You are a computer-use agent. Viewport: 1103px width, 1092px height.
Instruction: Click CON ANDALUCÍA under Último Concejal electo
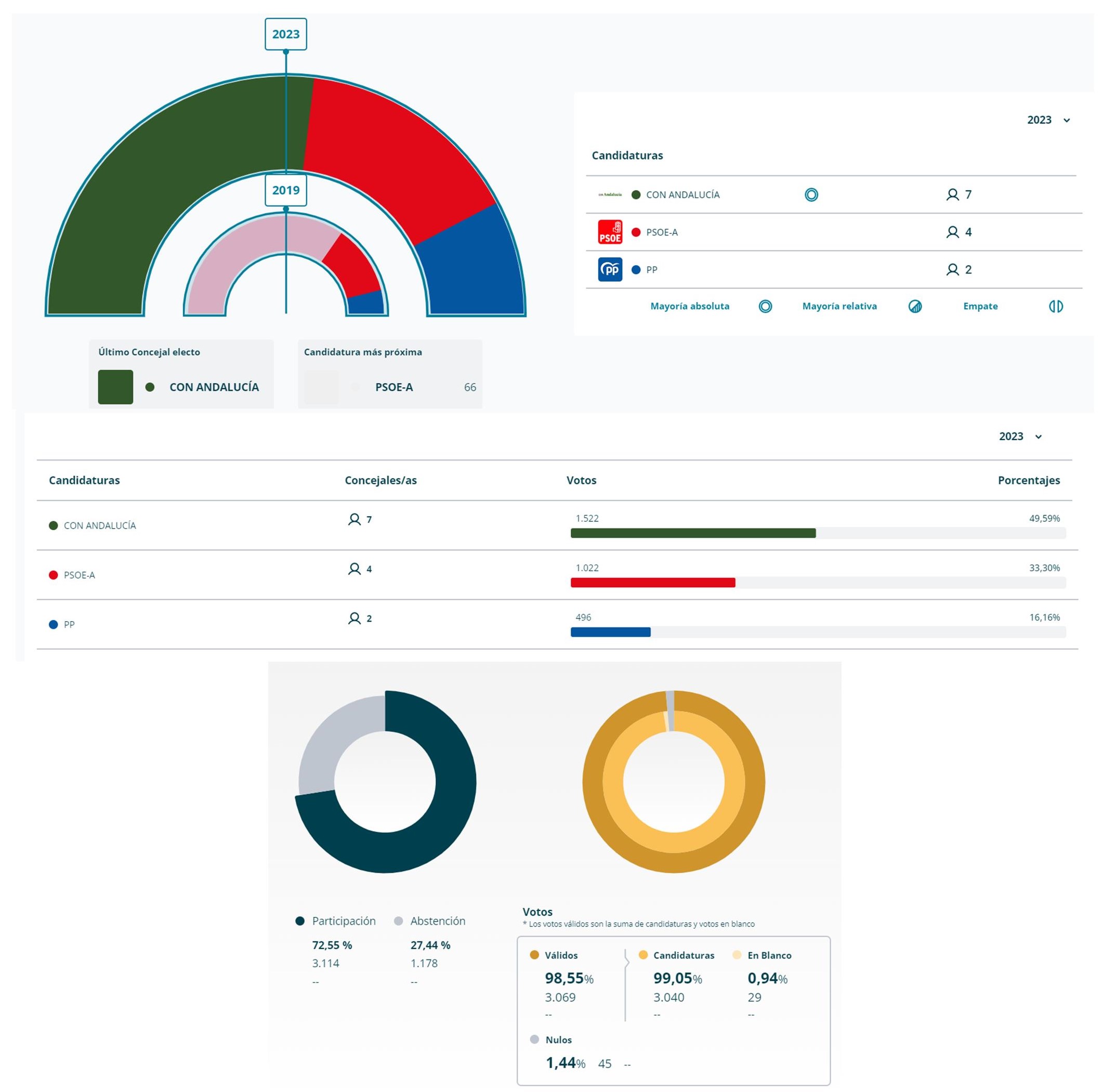click(214, 387)
